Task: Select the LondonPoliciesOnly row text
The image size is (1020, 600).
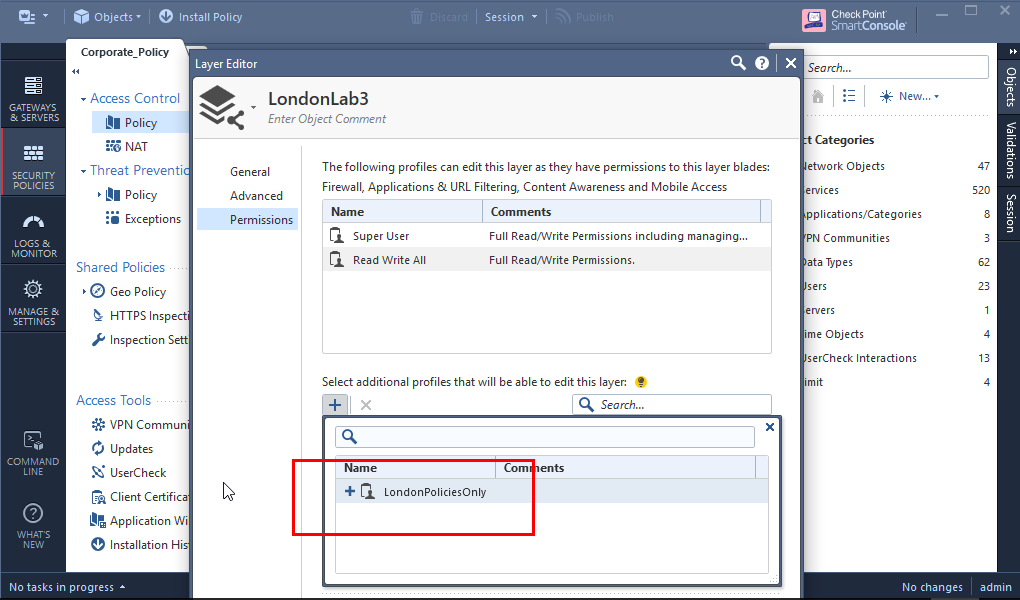Action: (435, 492)
